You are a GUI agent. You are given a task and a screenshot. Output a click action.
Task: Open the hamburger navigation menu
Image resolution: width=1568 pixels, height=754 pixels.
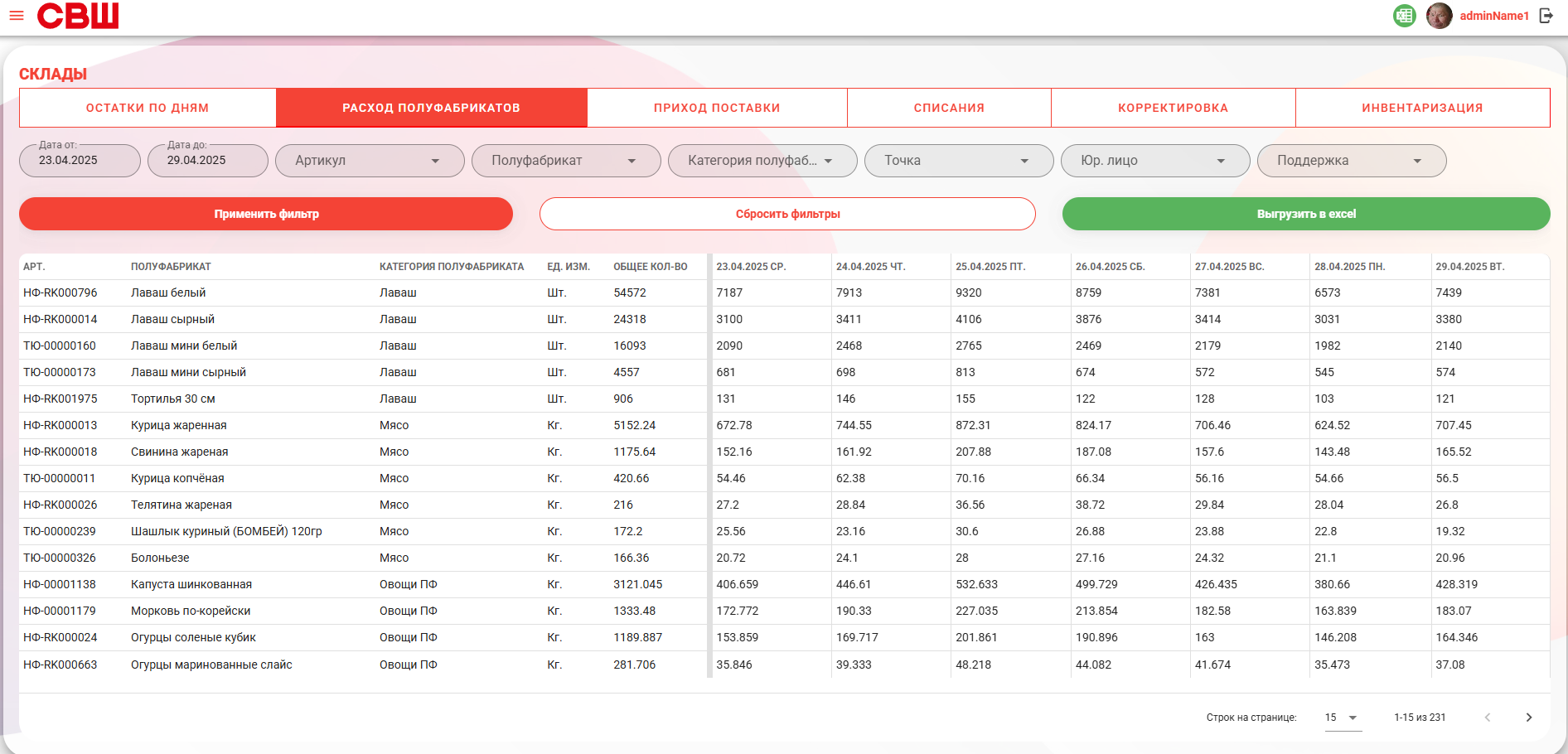17,16
